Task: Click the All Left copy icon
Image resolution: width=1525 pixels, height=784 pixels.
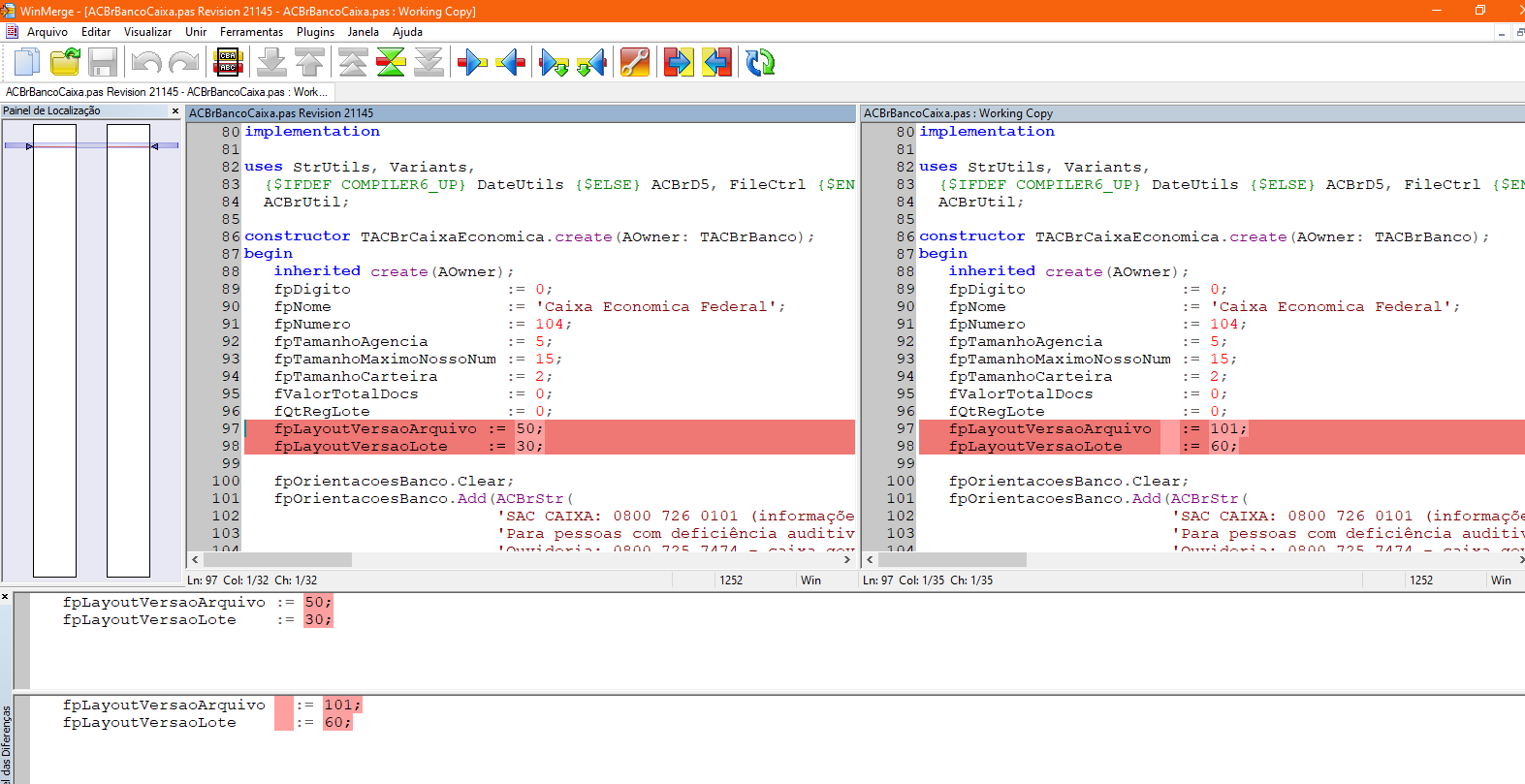Action: (716, 63)
